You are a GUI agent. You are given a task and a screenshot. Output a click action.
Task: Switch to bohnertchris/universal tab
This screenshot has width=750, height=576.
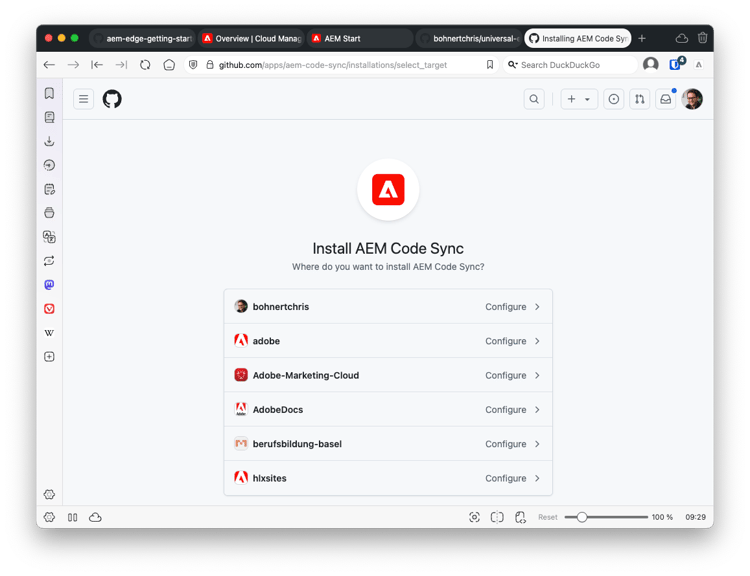pyautogui.click(x=469, y=38)
